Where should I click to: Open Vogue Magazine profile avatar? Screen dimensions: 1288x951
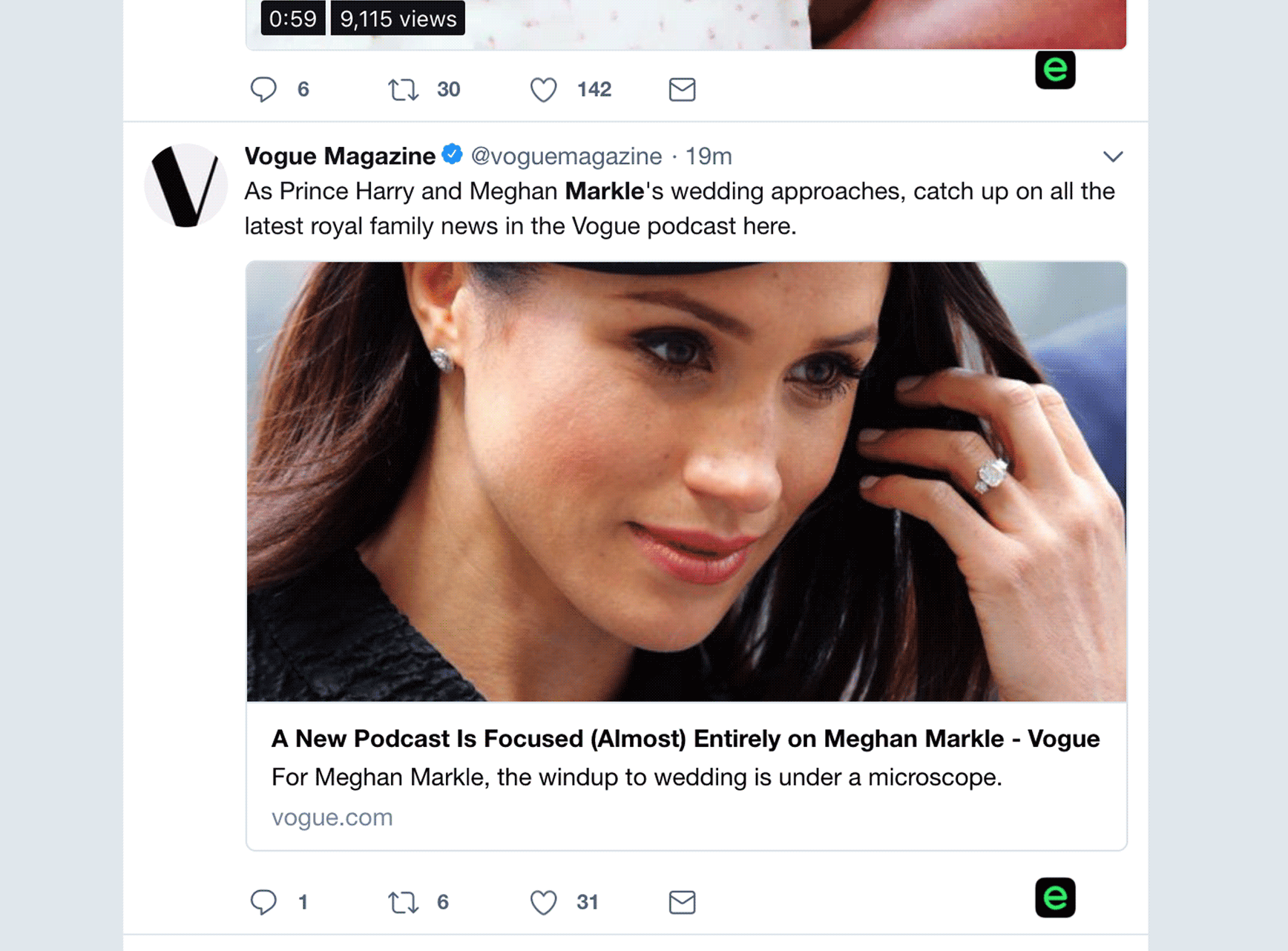(185, 185)
